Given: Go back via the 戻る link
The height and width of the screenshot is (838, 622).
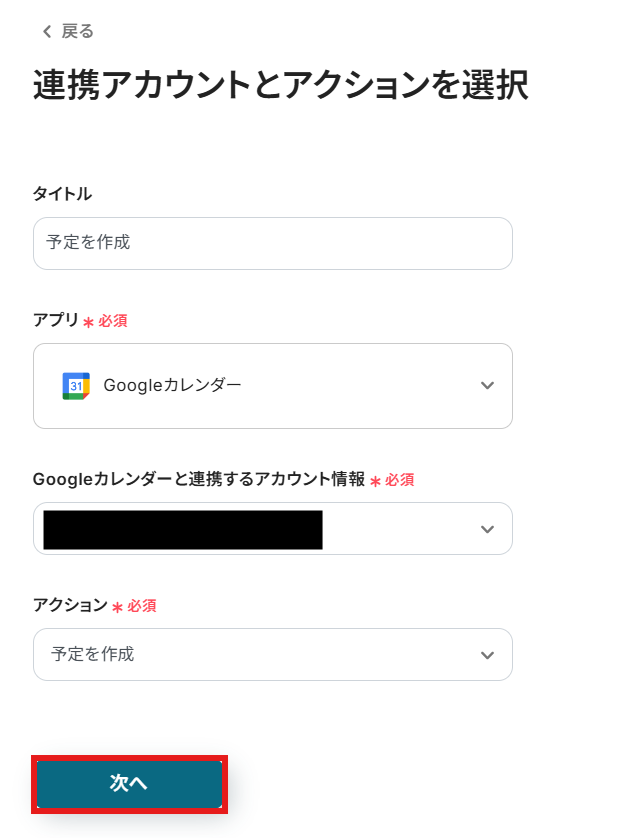Looking at the screenshot, I should (77, 32).
